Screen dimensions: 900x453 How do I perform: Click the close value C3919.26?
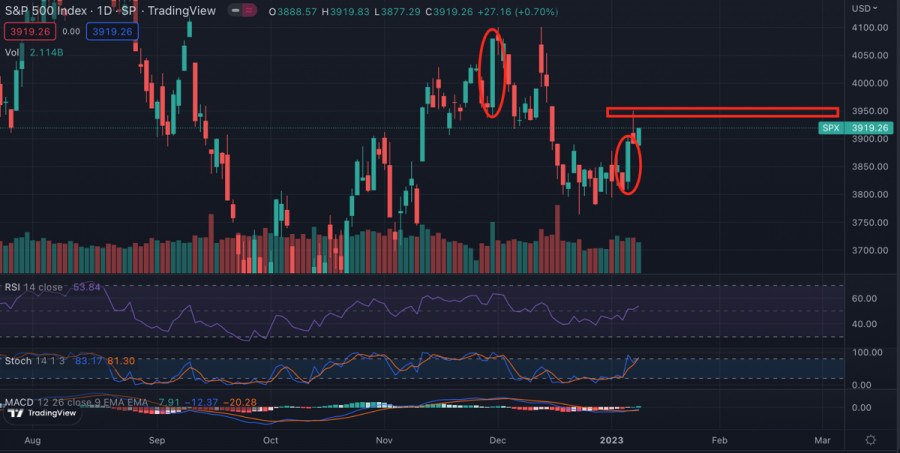click(x=448, y=11)
